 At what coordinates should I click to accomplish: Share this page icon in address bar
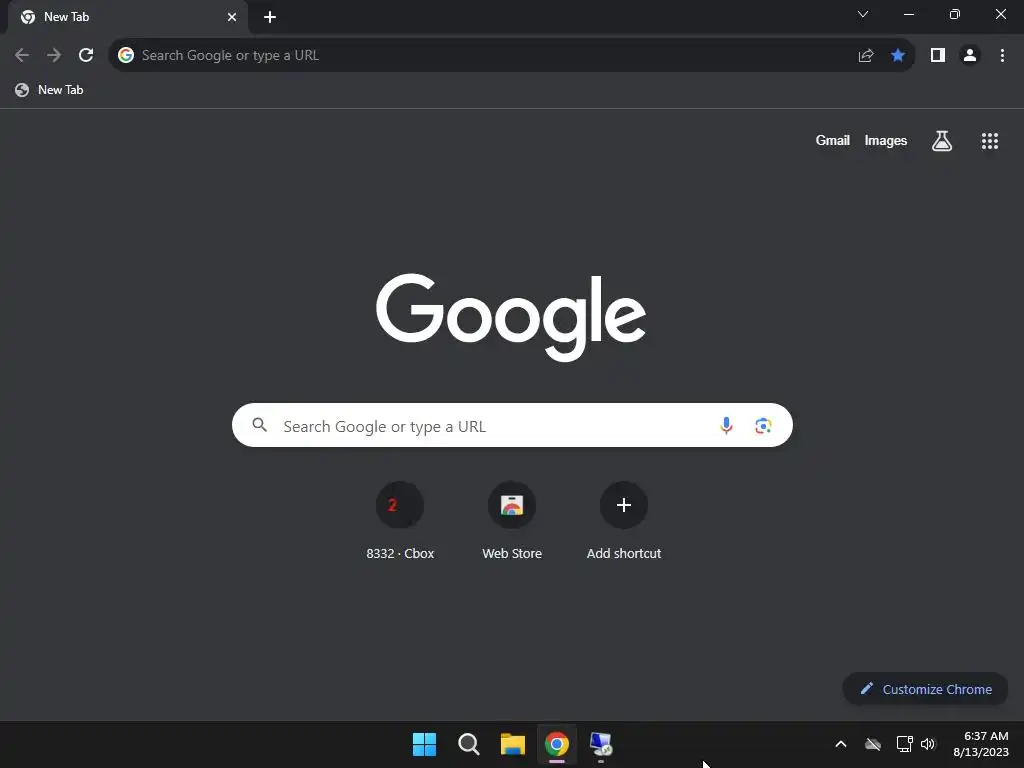coord(866,56)
